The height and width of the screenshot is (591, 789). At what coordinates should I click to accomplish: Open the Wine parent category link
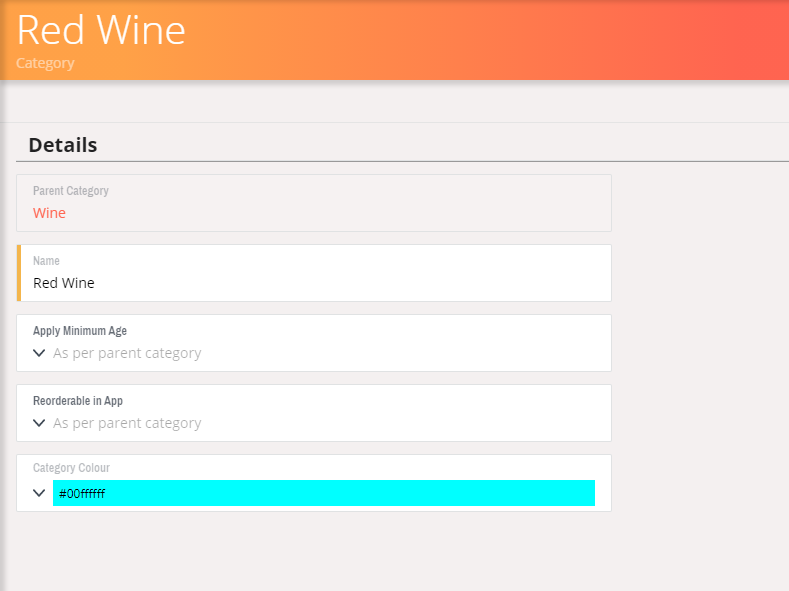(49, 213)
